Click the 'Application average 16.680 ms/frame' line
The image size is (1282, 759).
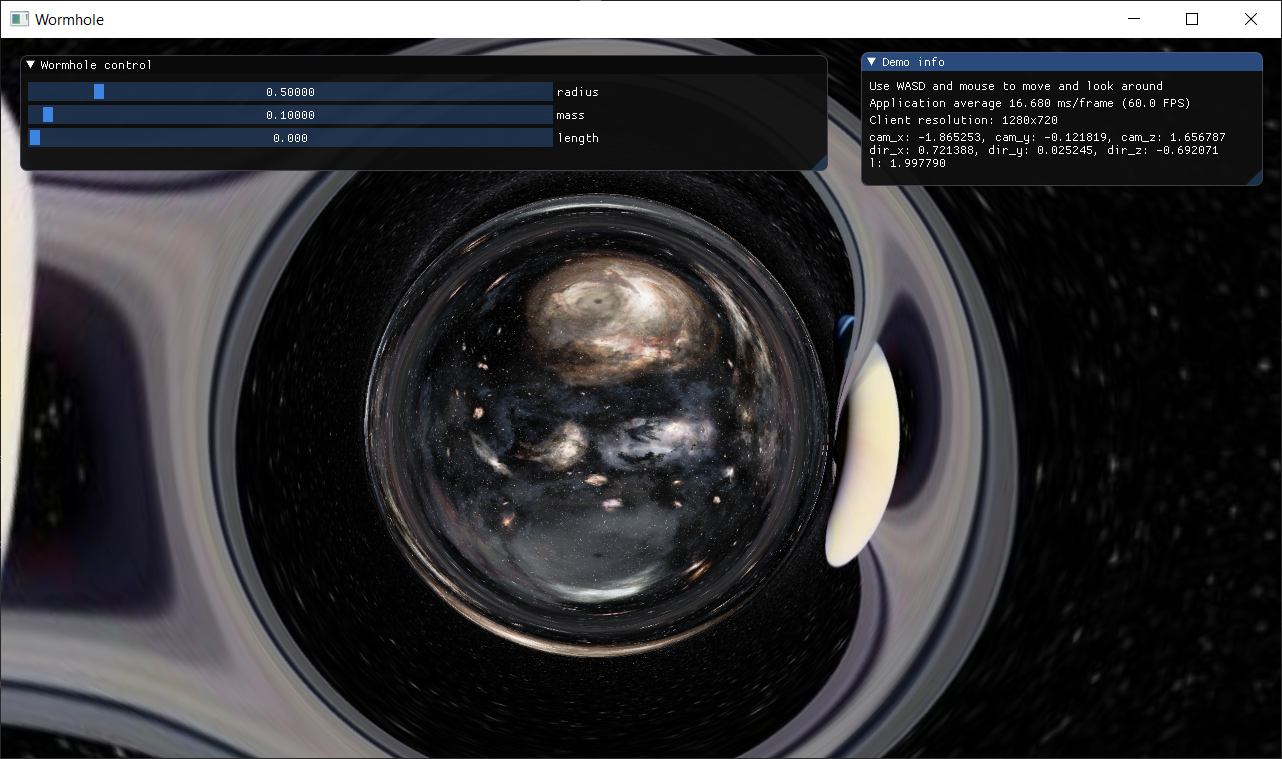tap(1030, 103)
